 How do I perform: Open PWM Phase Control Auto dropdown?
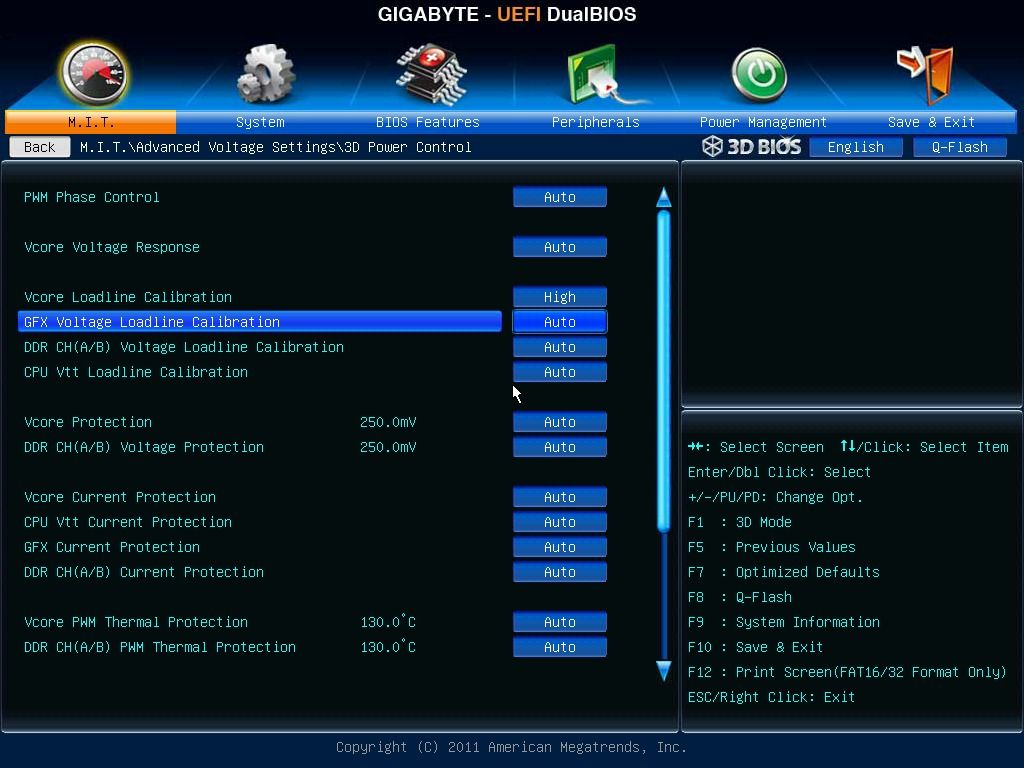(560, 197)
